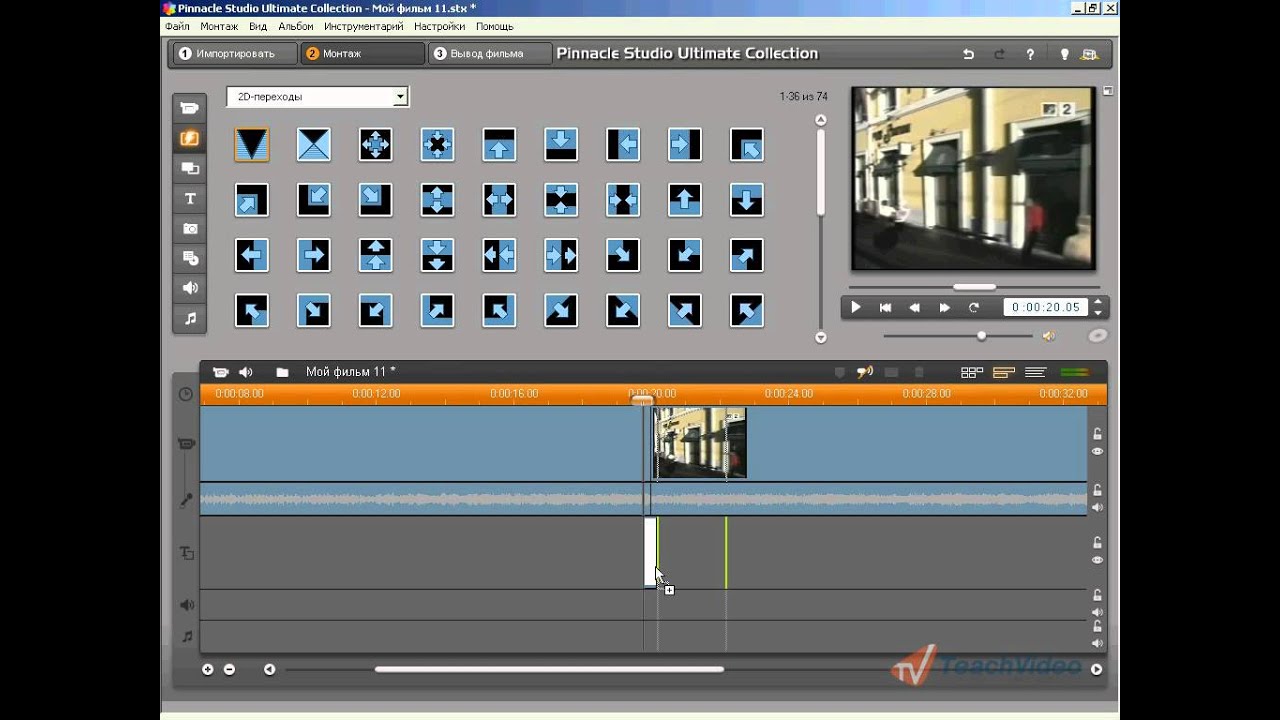Click the player volume slider handle
The width and height of the screenshot is (1280, 720).
pos(981,336)
